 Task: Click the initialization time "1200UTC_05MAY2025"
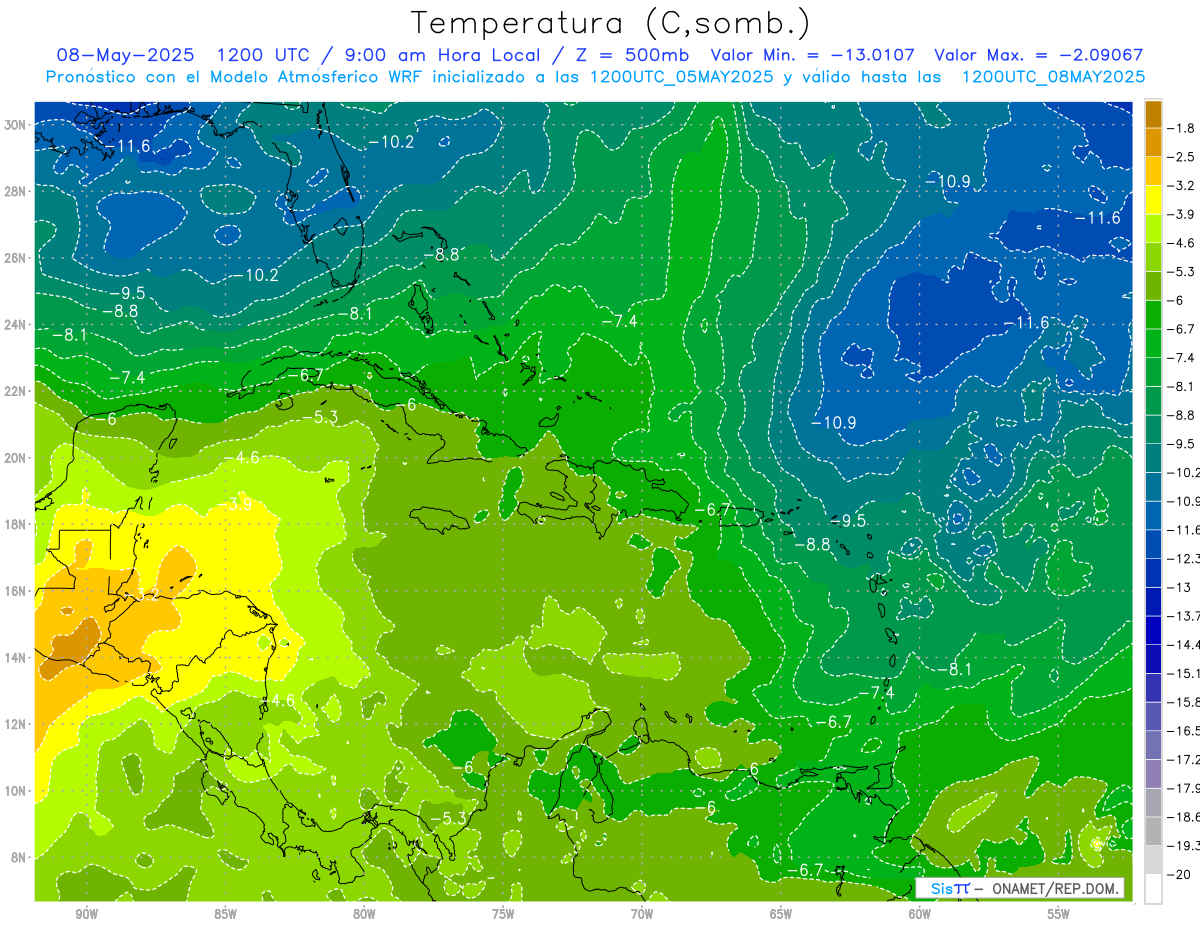[681, 76]
